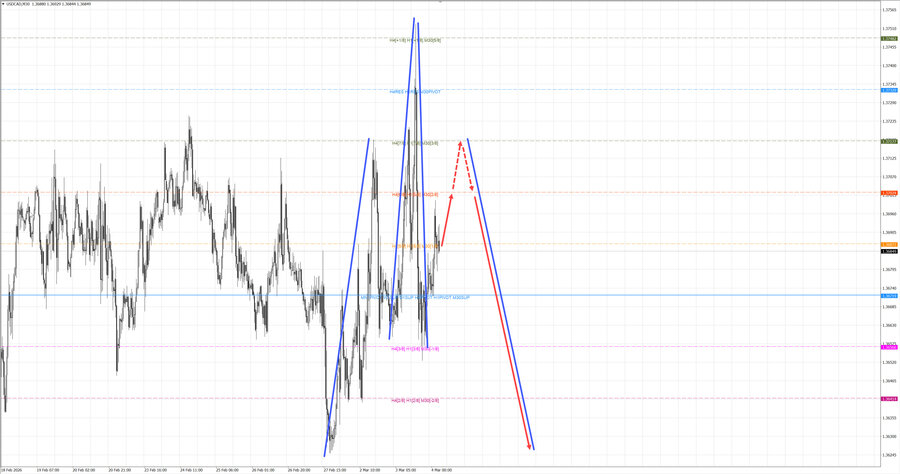Select the magenta H4[3/8] level label
Image resolution: width=900 pixels, height=474 pixels.
point(415,349)
